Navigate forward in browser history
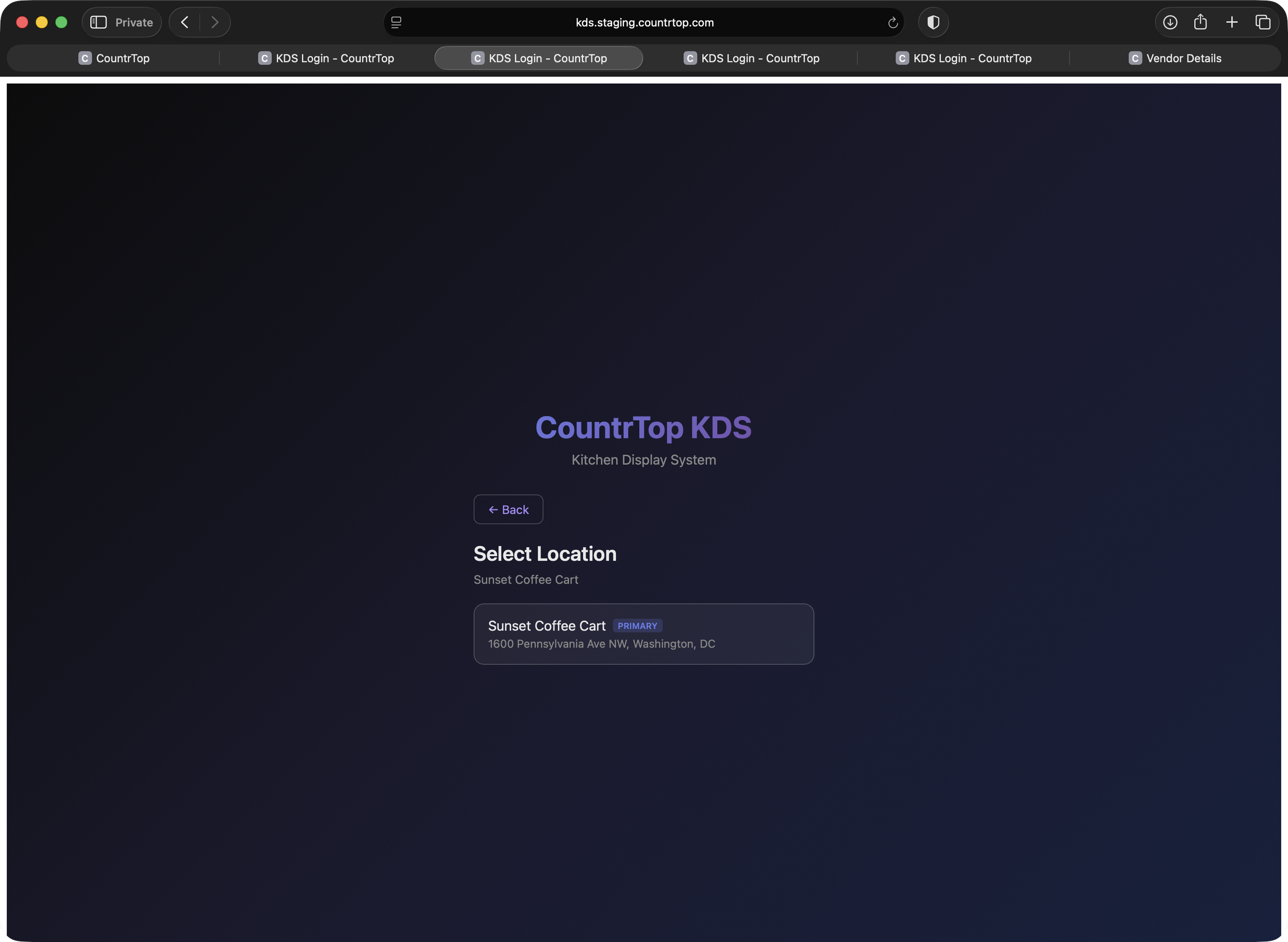Viewport: 1288px width, 942px height. pos(215,22)
